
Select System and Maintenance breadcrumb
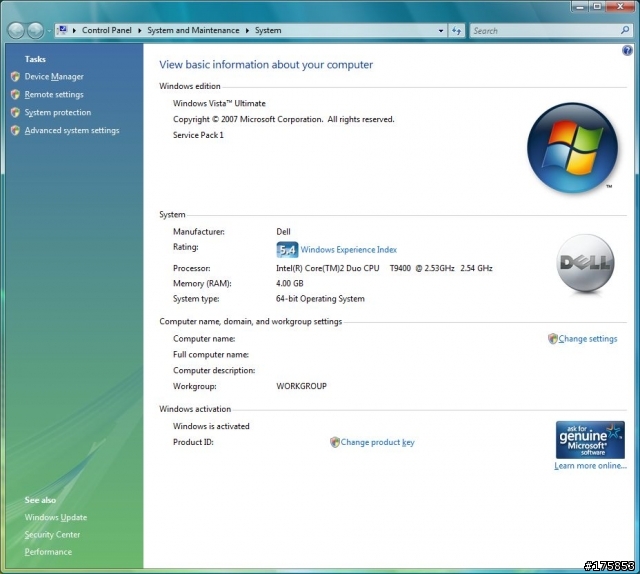point(193,30)
